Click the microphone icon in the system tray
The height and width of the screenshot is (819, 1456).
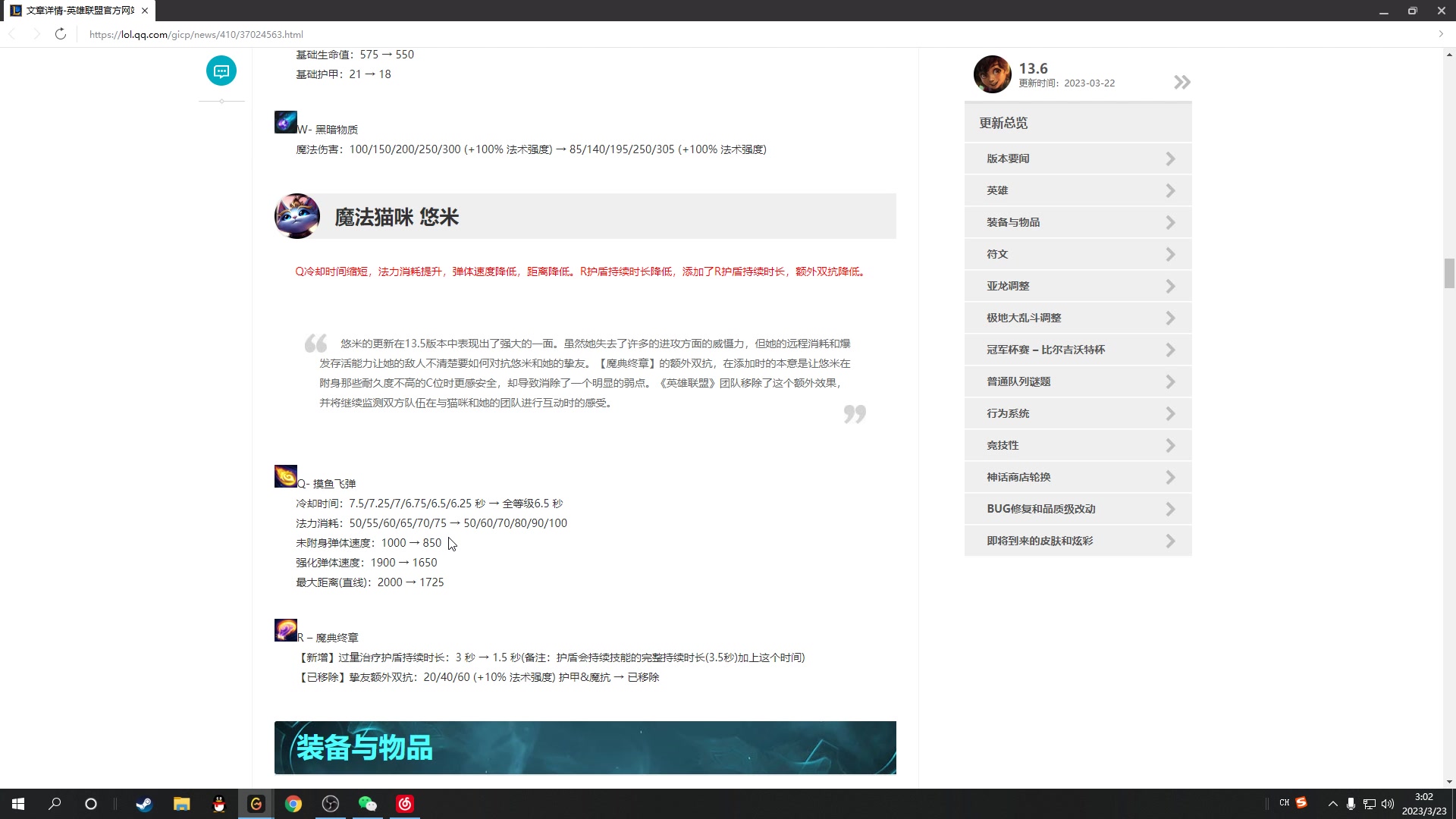tap(1351, 804)
